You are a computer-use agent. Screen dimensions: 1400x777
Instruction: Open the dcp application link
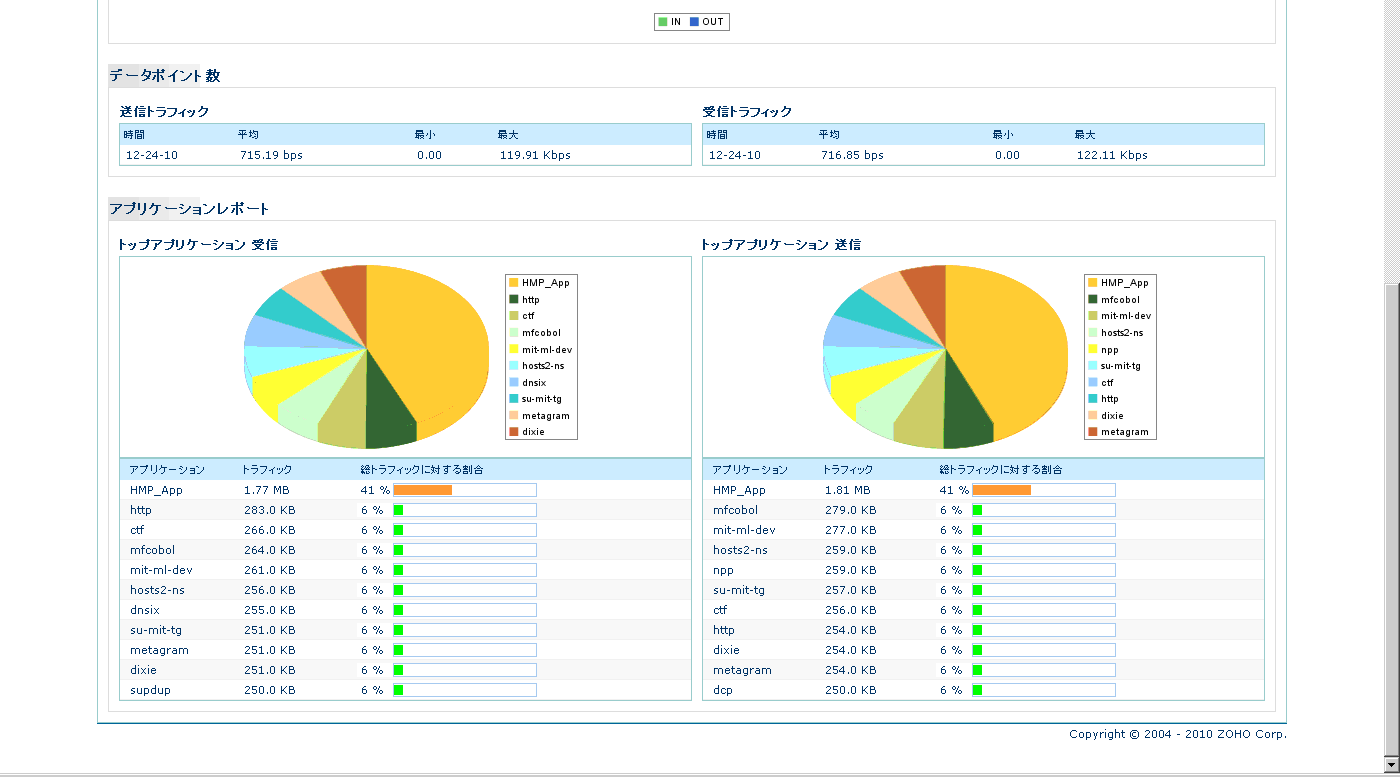tap(722, 690)
